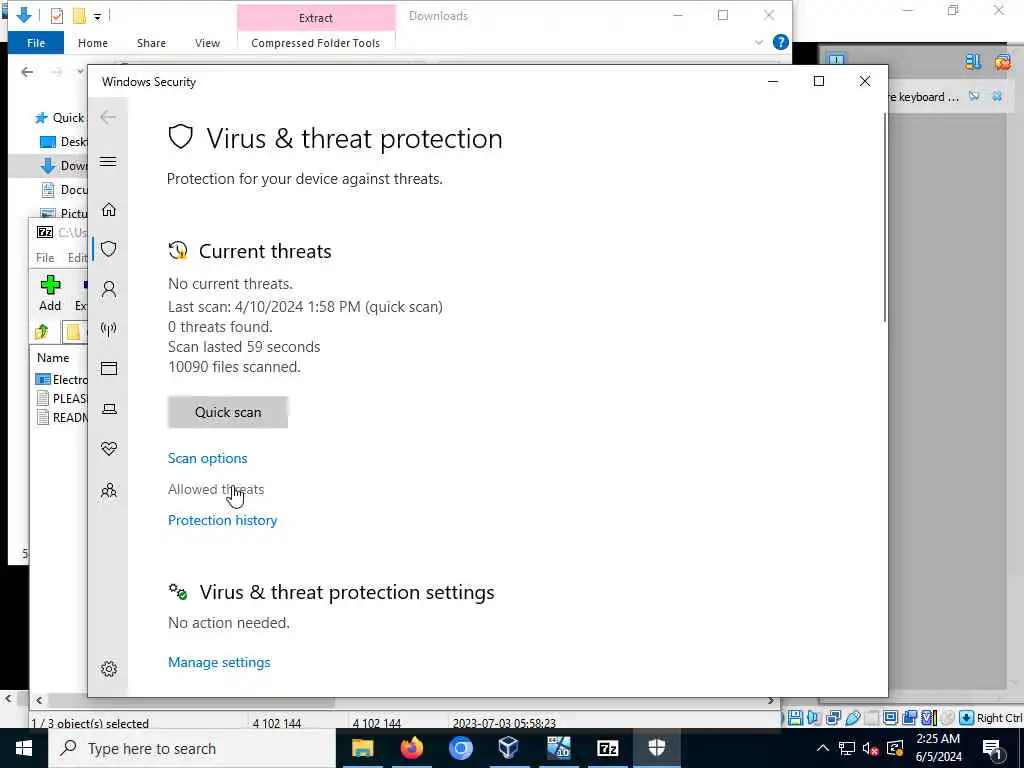Open File tab in File Explorer
This screenshot has width=1024, height=768.
point(36,43)
